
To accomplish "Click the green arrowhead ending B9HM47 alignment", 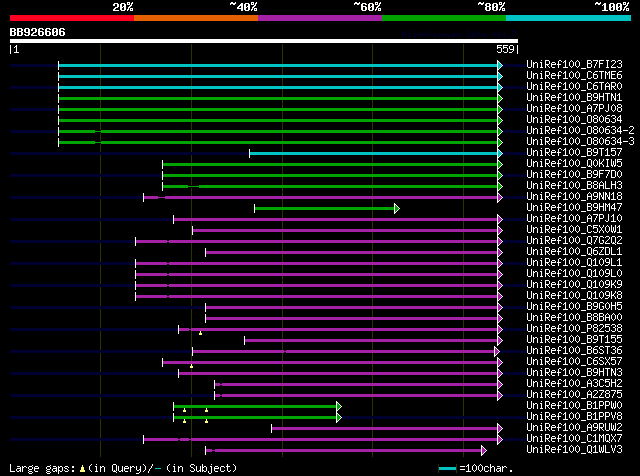I will (x=397, y=209).
